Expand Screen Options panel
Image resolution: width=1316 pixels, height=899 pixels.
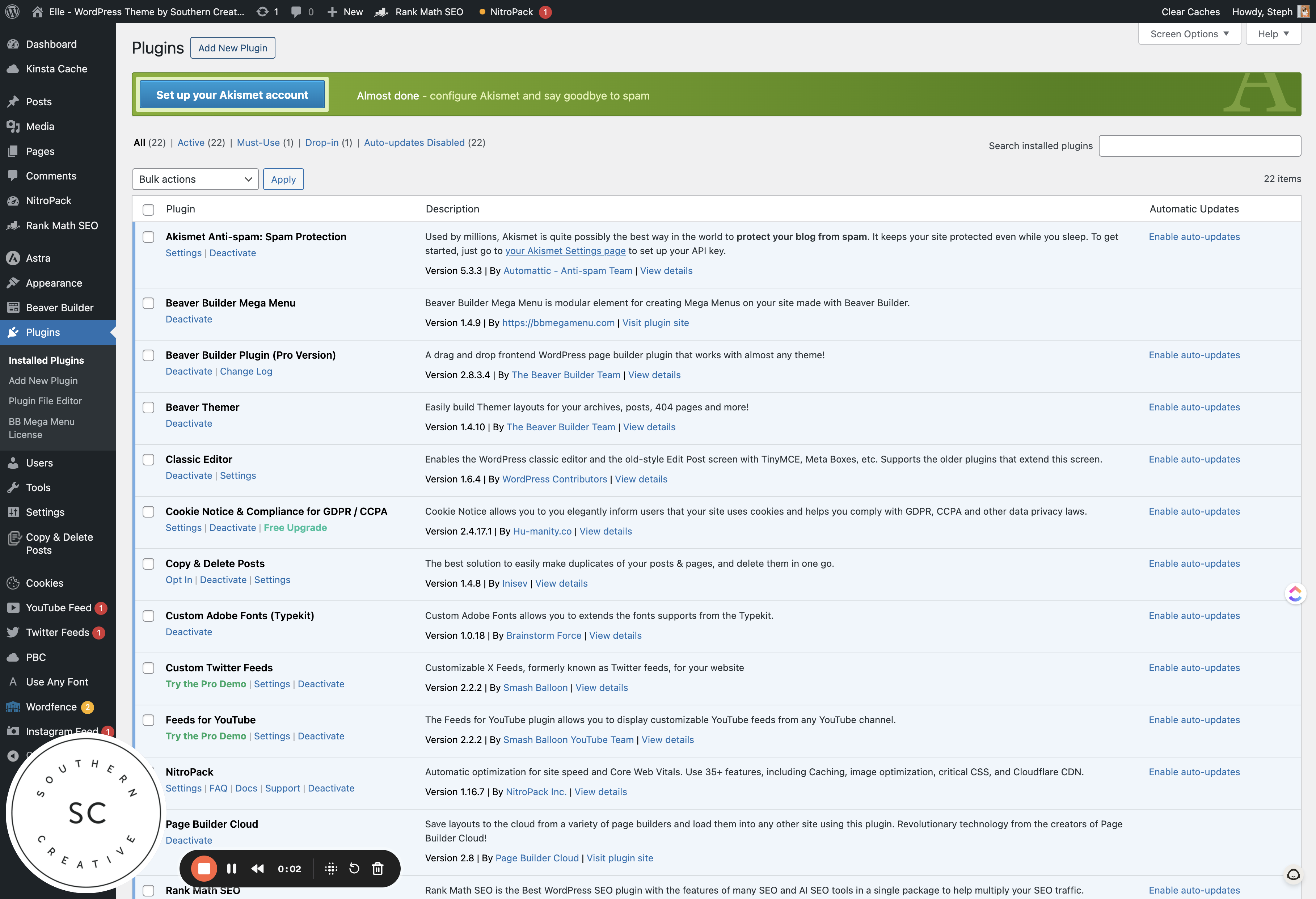(1189, 34)
